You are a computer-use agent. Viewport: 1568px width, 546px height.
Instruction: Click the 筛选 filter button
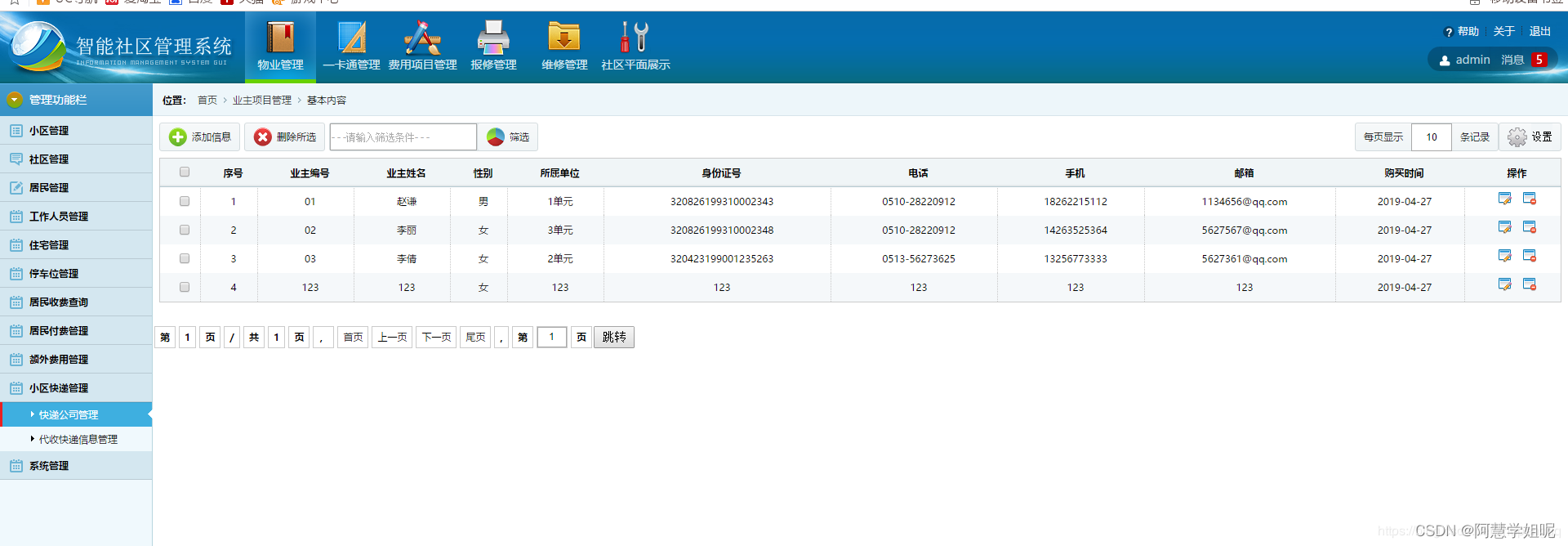tap(509, 137)
